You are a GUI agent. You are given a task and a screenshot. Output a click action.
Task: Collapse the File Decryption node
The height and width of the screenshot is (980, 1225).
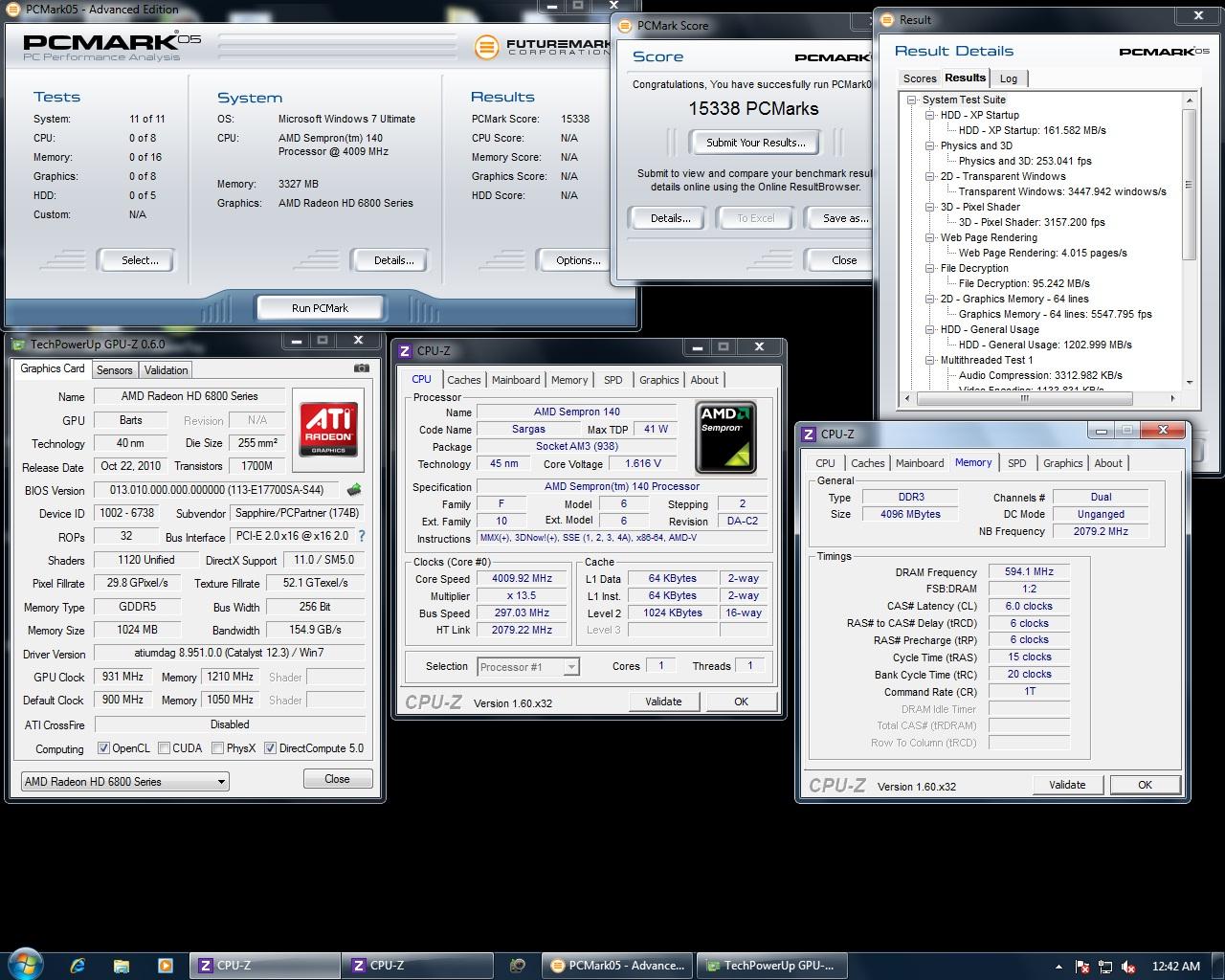click(929, 268)
